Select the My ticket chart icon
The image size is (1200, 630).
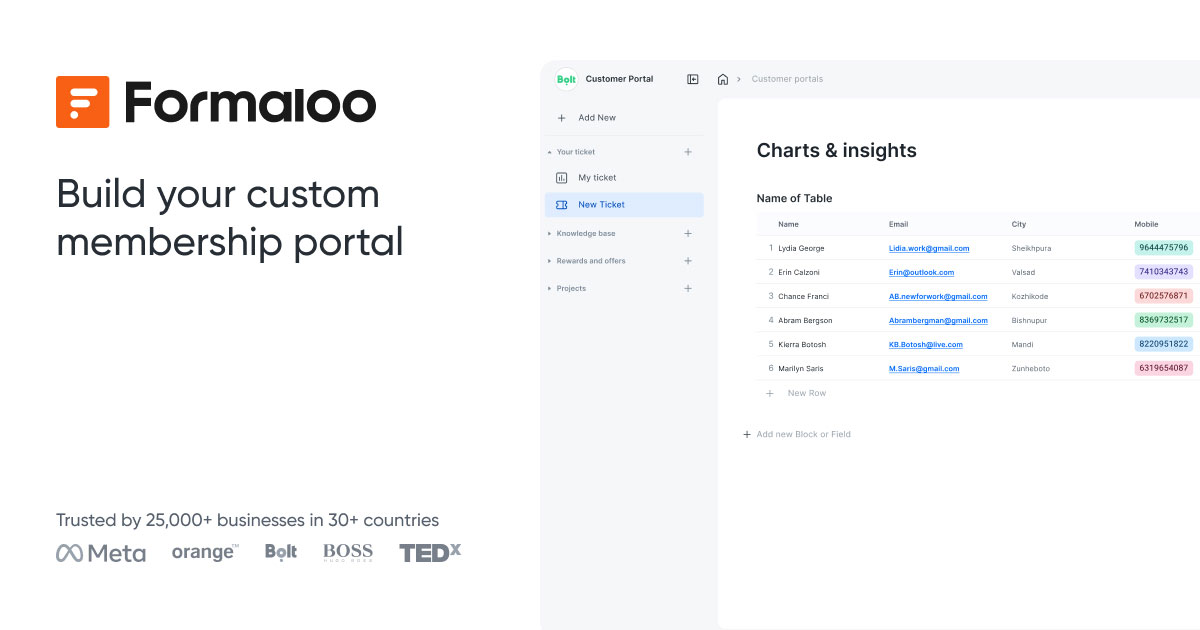click(562, 177)
